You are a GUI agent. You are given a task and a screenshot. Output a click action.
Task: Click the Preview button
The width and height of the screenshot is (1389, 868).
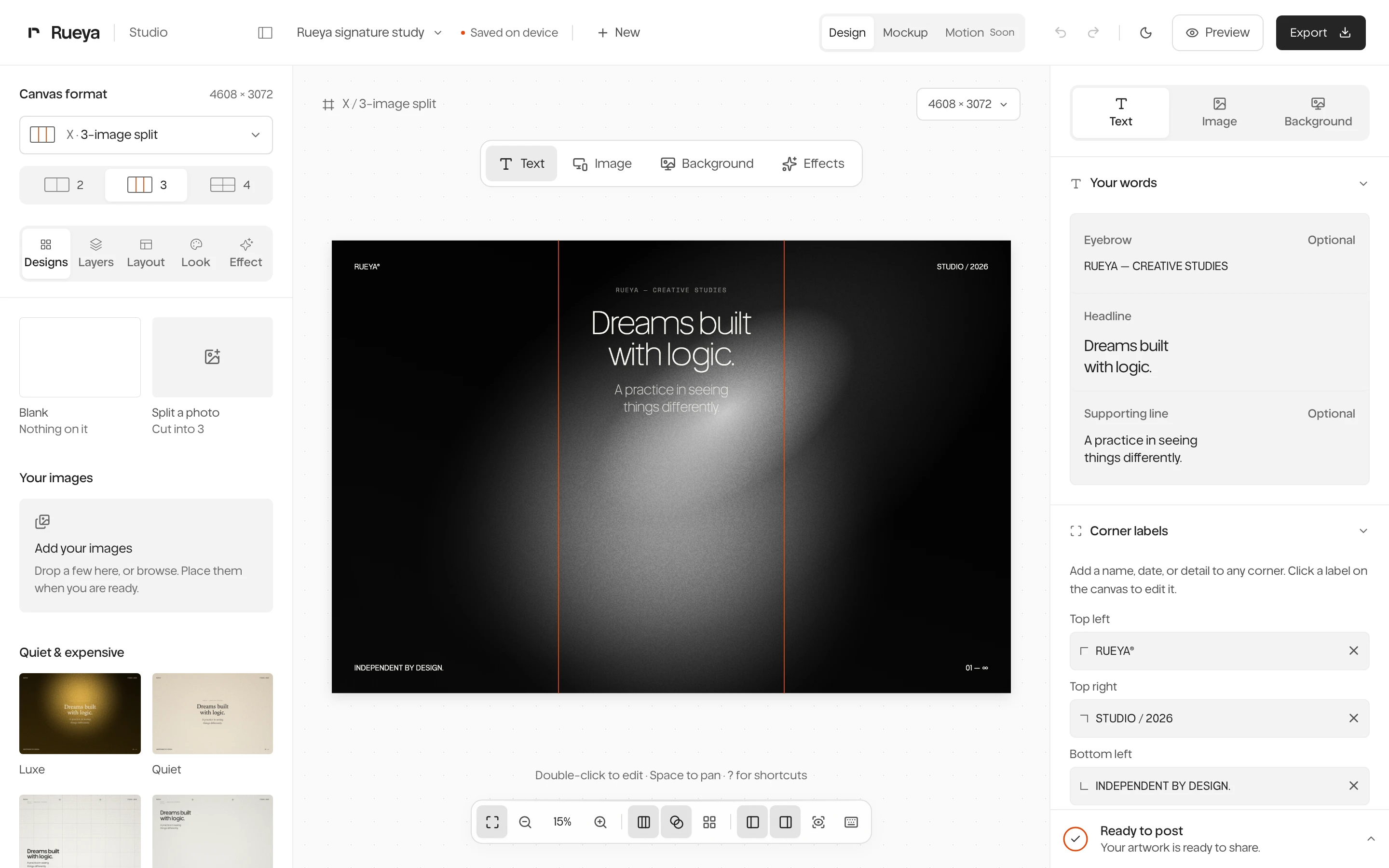[x=1217, y=33]
